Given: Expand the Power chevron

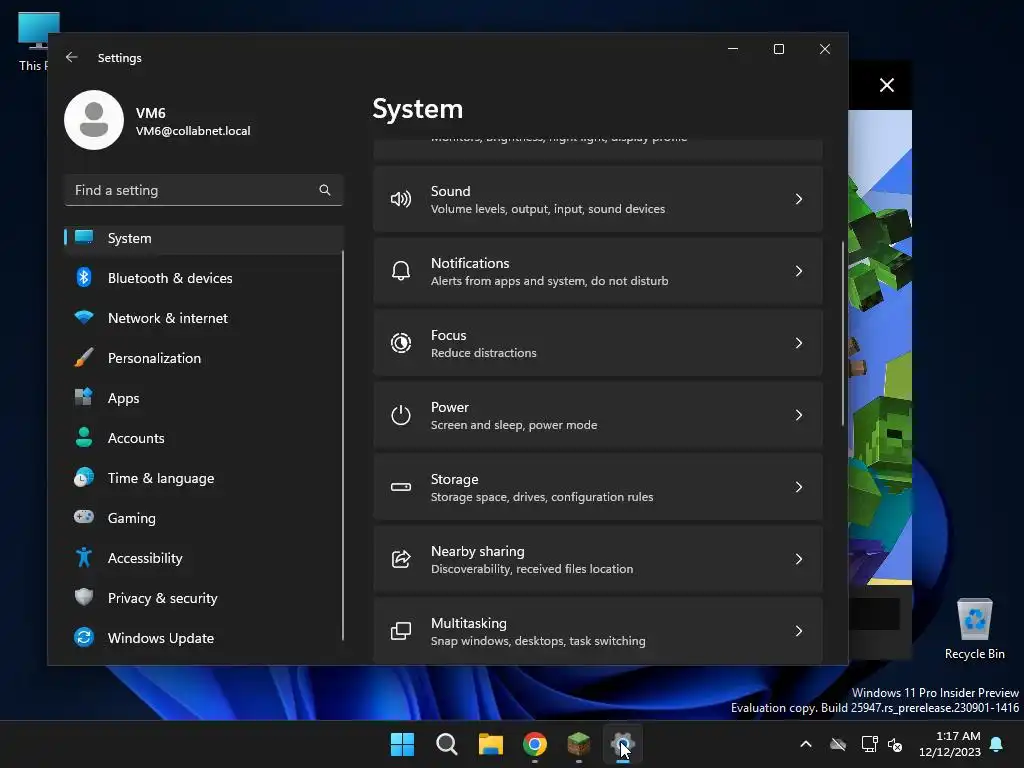Looking at the screenshot, I should click(x=799, y=415).
